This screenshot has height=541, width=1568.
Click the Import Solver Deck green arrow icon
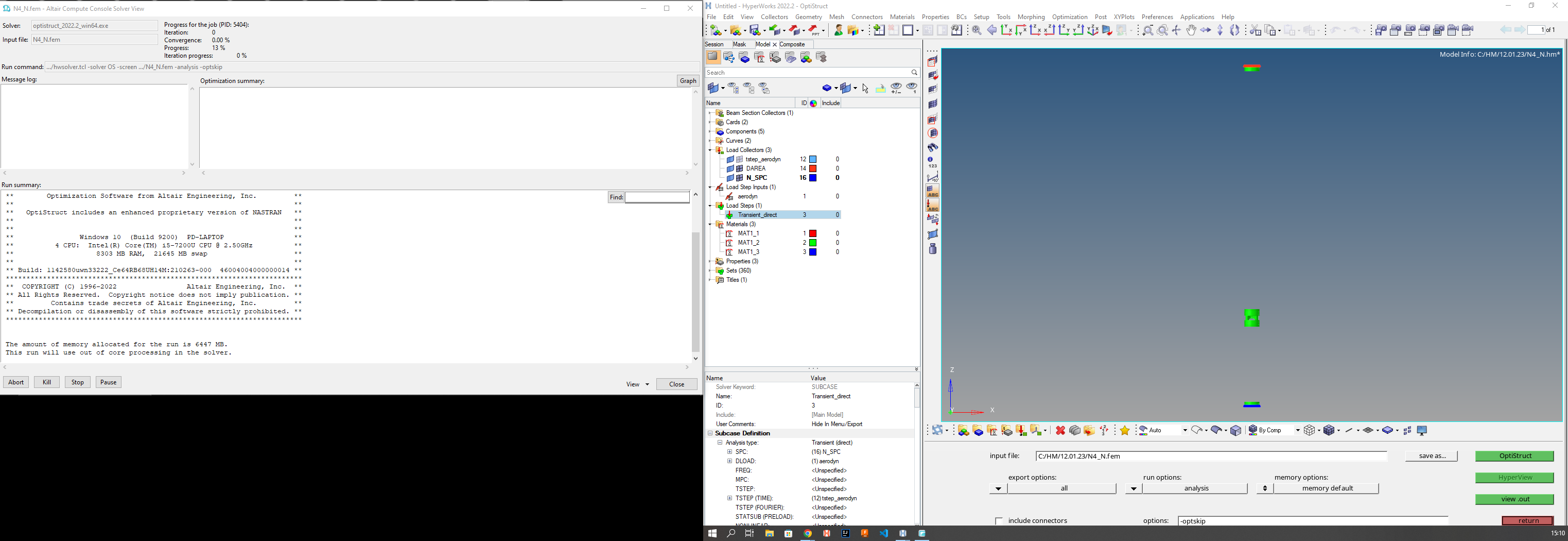coord(775,30)
